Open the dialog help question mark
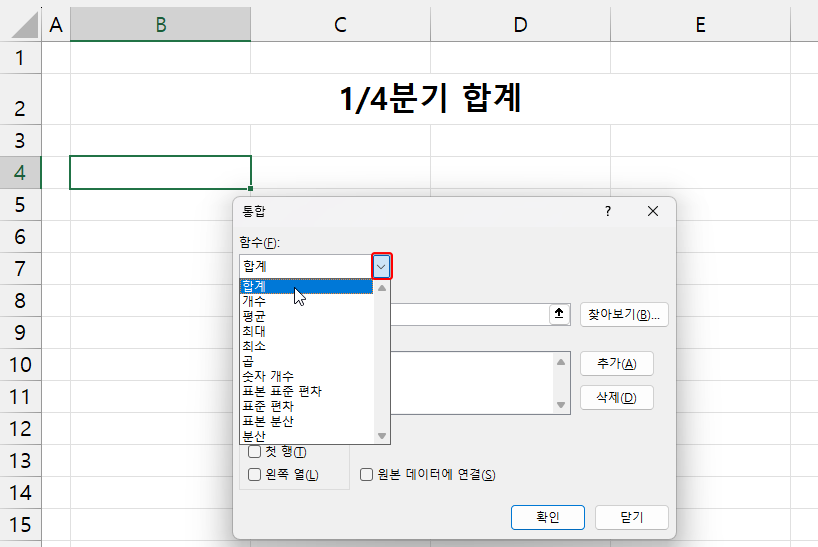The image size is (818, 547). [608, 211]
